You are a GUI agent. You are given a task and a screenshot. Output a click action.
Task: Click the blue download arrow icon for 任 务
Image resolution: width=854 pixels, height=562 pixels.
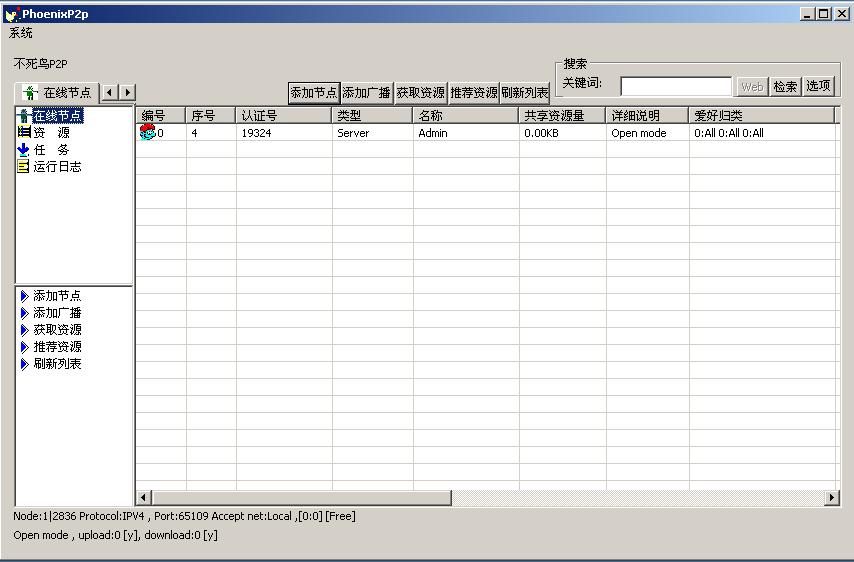[x=23, y=149]
